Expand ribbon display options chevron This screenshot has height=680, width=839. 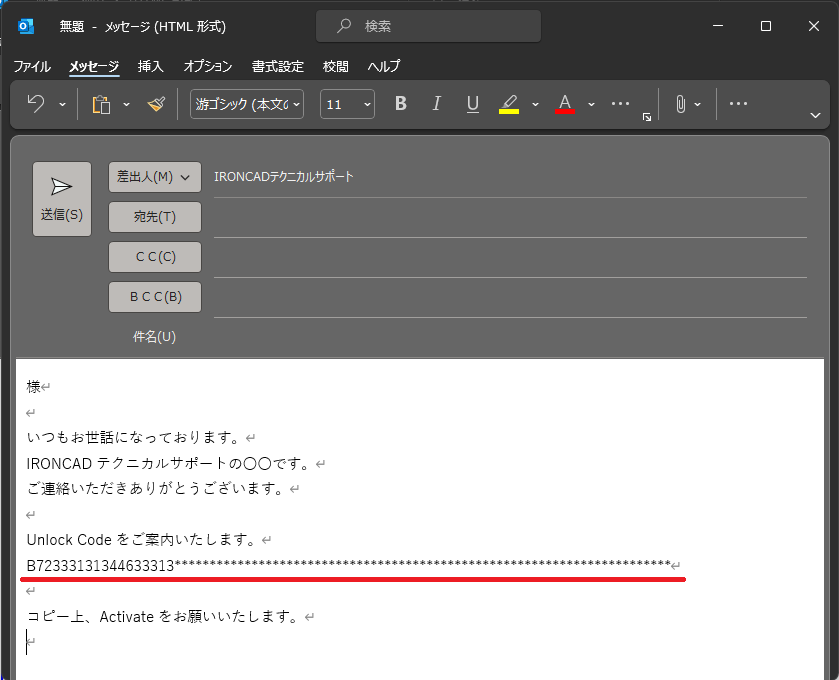coord(815,115)
